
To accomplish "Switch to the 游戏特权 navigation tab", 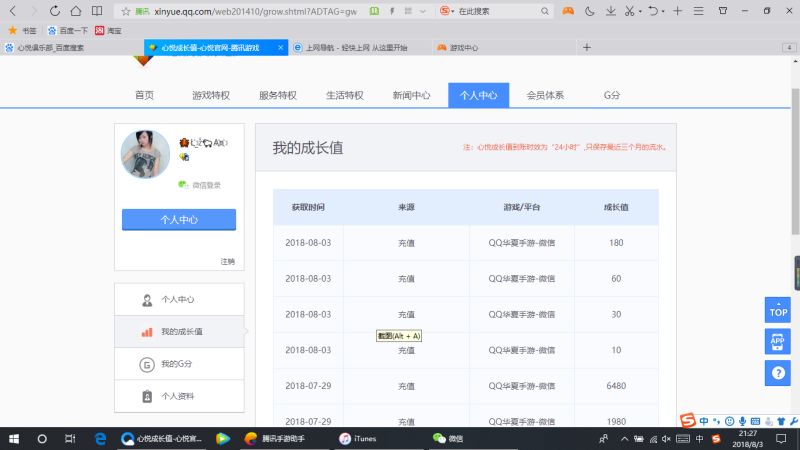I will [x=210, y=95].
